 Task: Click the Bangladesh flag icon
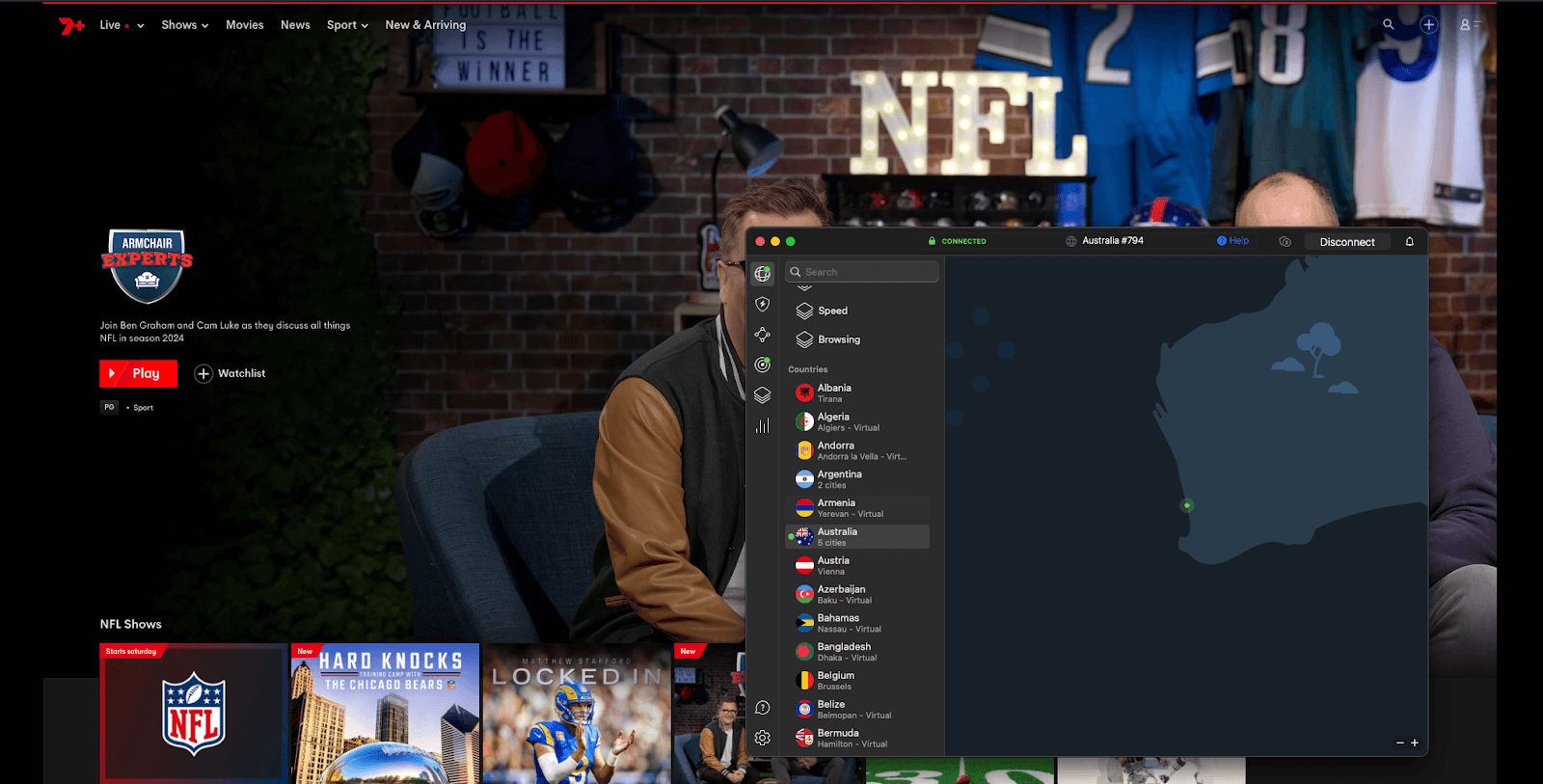(x=804, y=652)
